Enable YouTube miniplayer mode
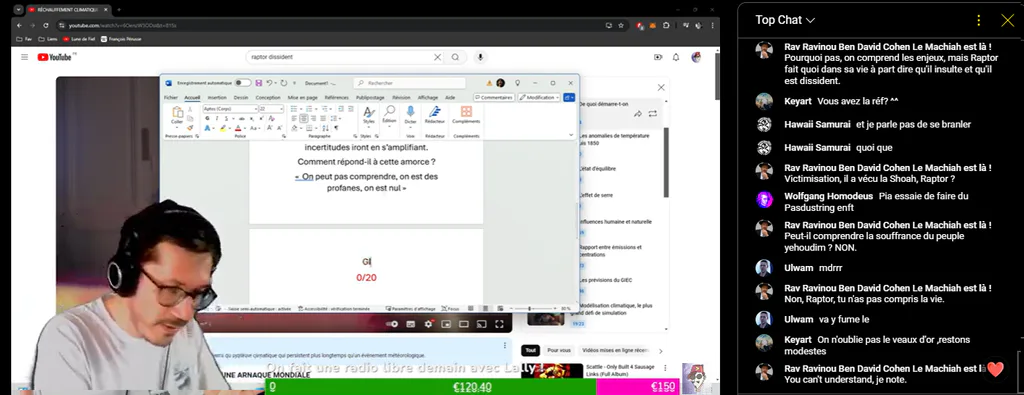 point(446,323)
